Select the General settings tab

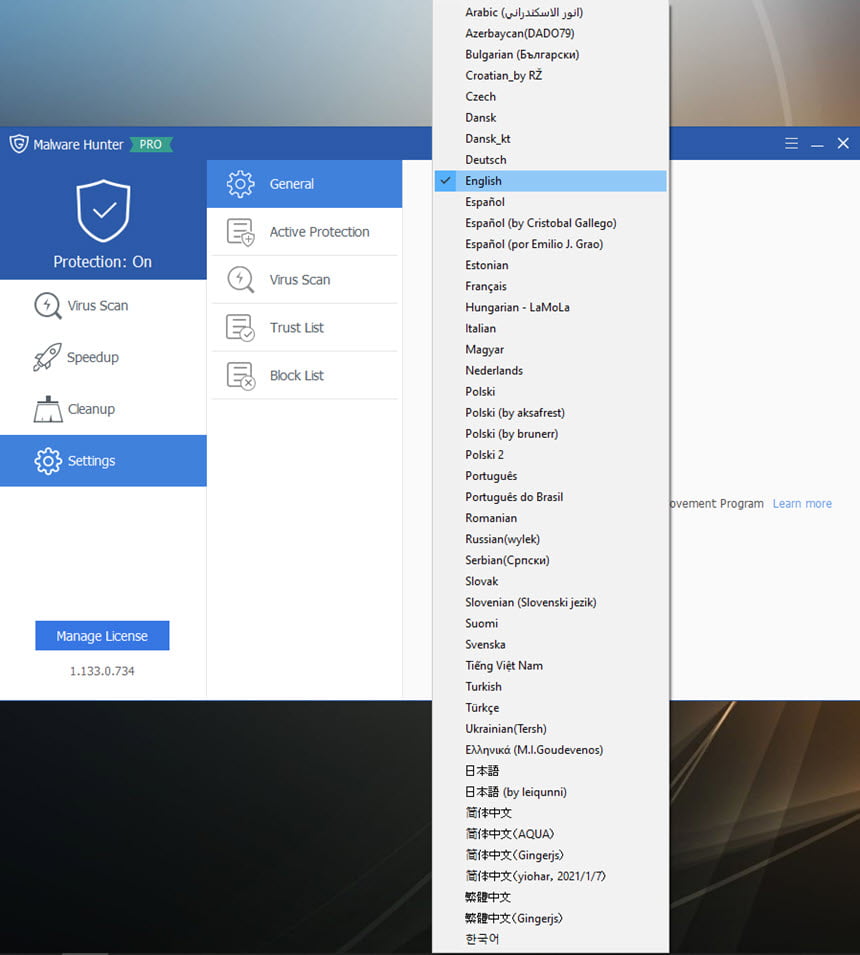[305, 184]
